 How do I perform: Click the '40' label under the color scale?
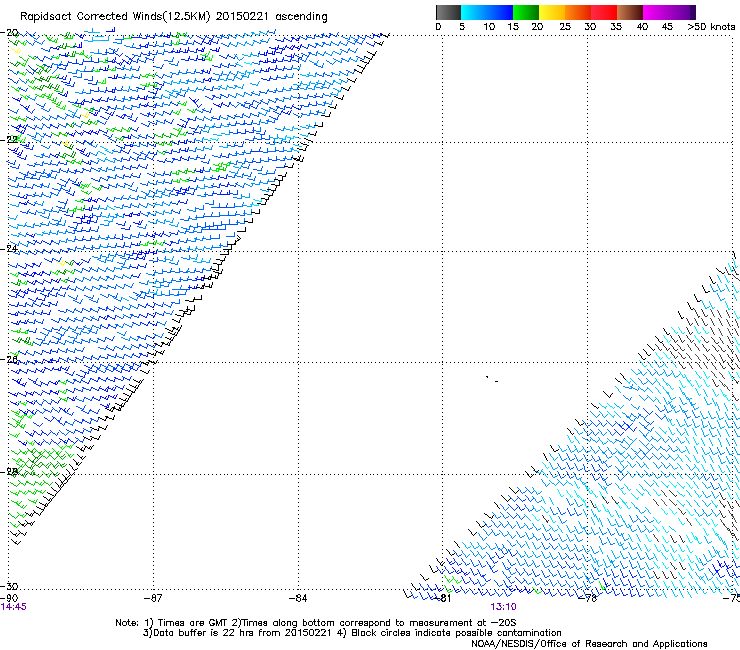pyautogui.click(x=642, y=27)
